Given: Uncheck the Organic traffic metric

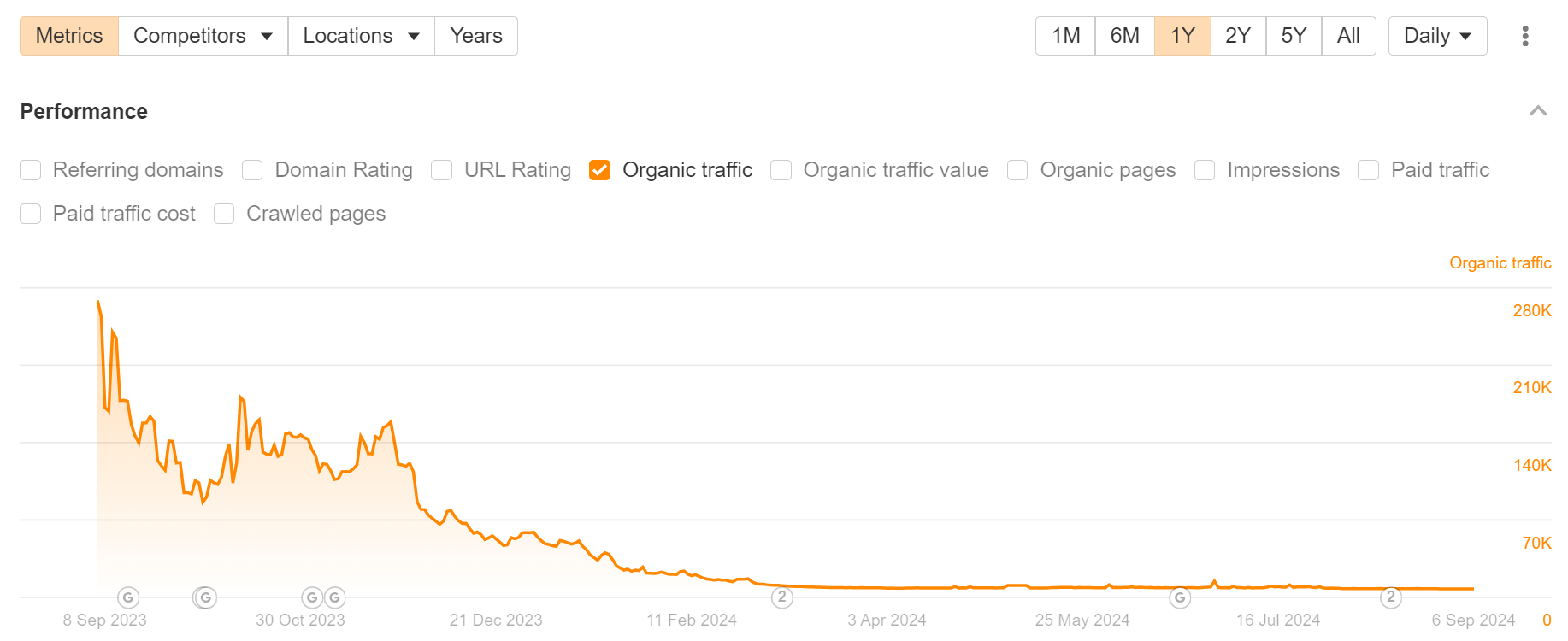Looking at the screenshot, I should pos(599,170).
